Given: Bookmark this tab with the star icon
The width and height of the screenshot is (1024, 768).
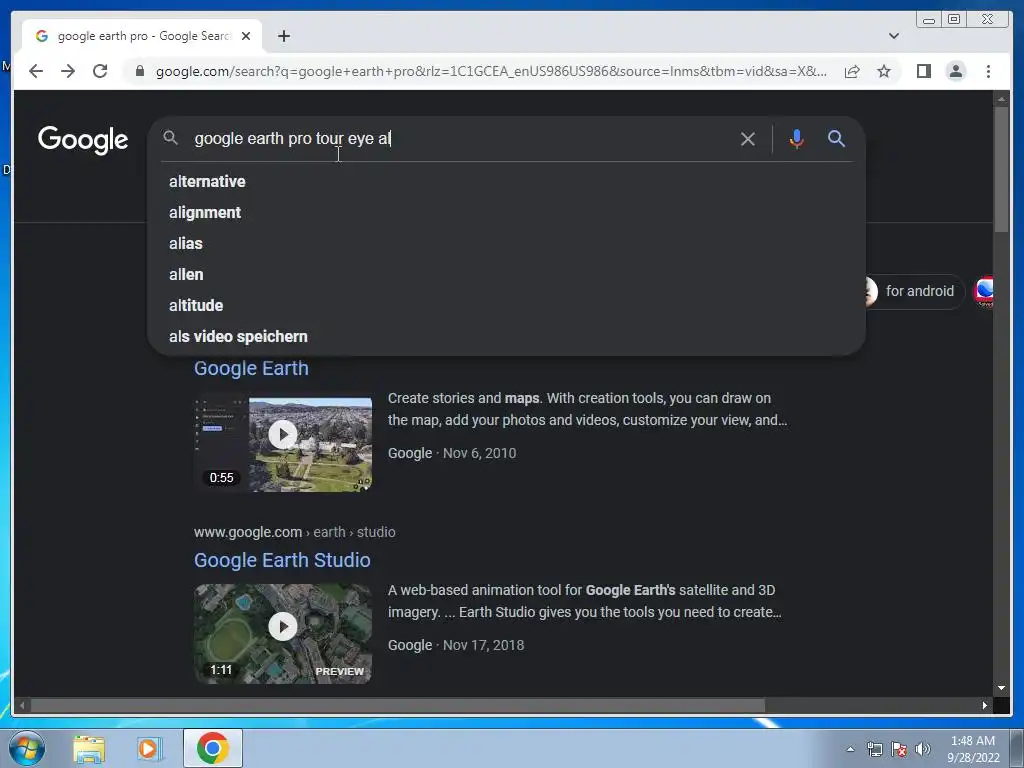Looking at the screenshot, I should (884, 71).
